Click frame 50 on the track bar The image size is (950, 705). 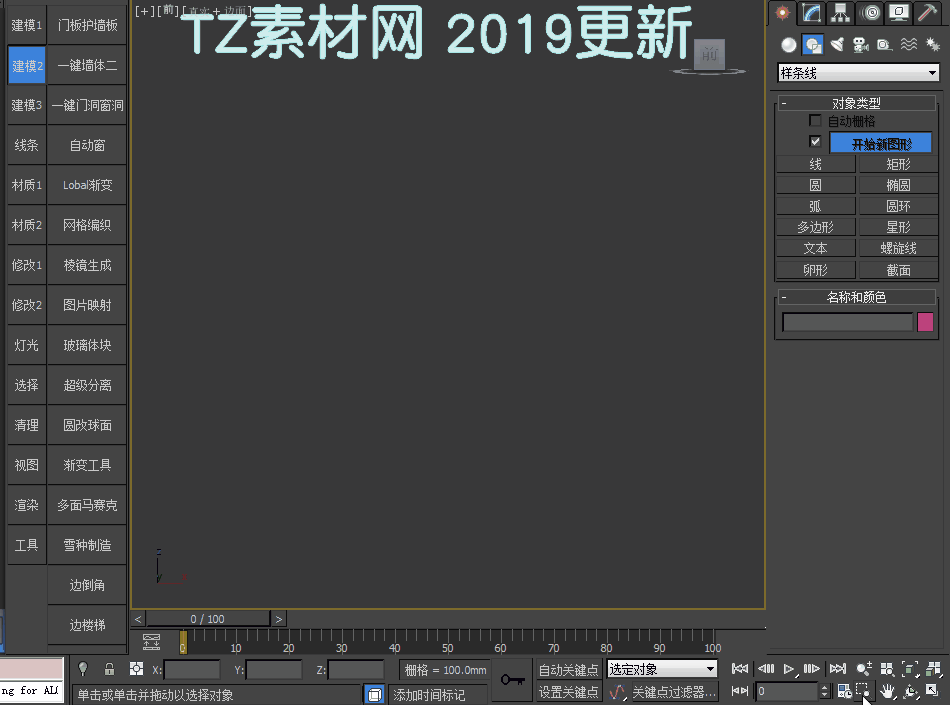(x=448, y=642)
